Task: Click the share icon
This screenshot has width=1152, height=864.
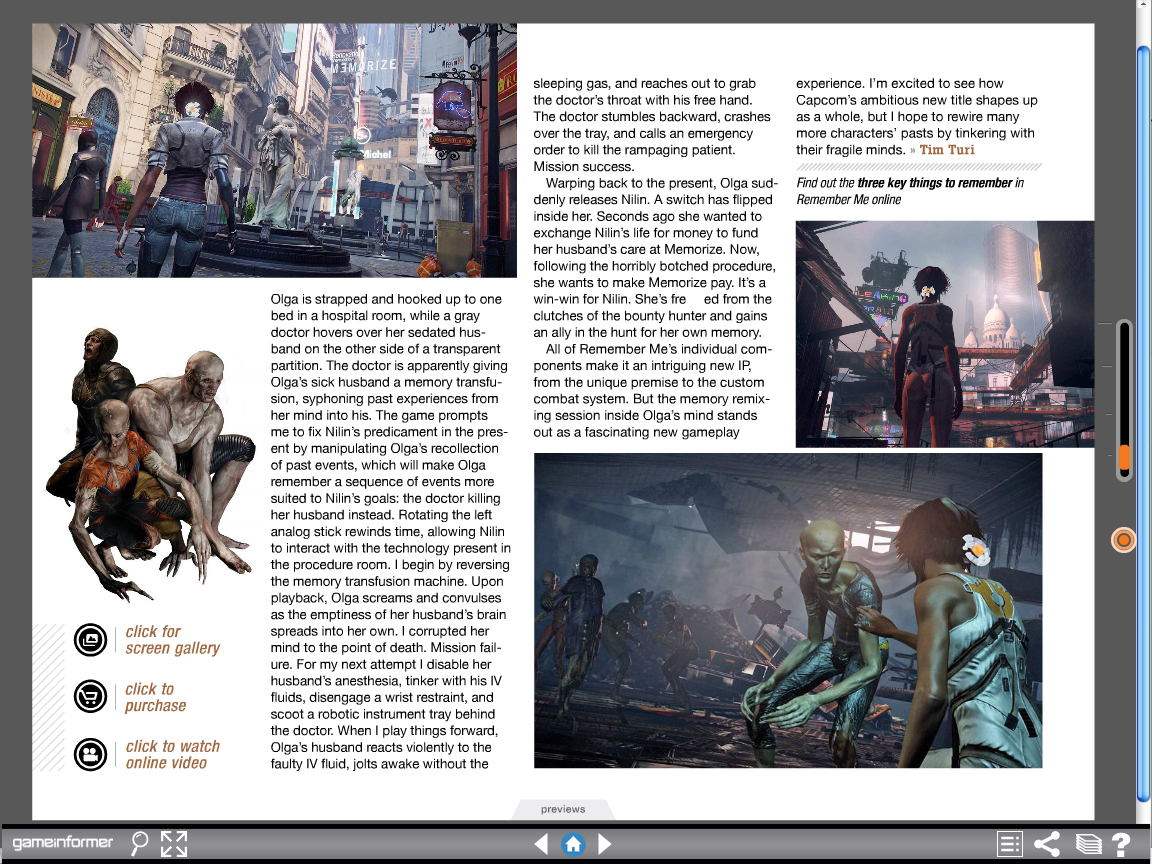Action: coord(1047,843)
